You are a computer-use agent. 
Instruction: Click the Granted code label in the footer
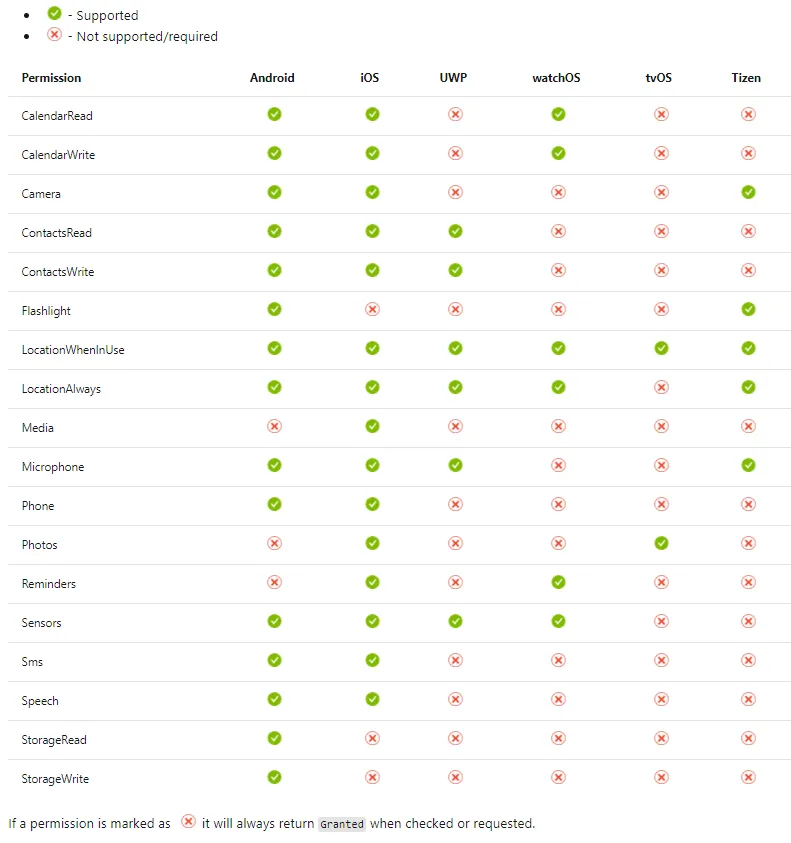(342, 824)
